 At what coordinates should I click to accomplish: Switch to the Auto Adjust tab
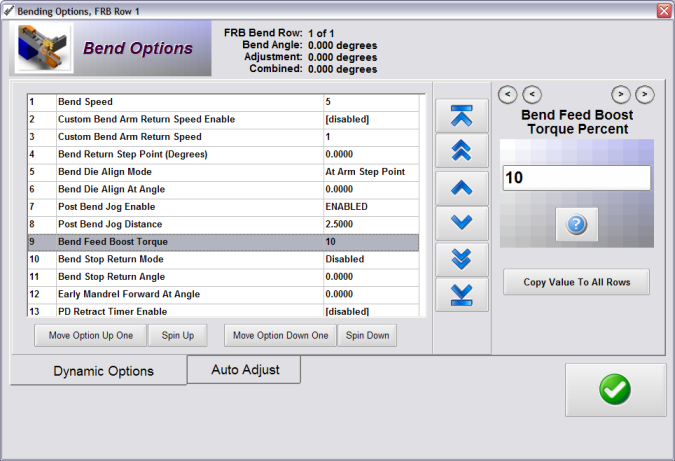tap(244, 369)
